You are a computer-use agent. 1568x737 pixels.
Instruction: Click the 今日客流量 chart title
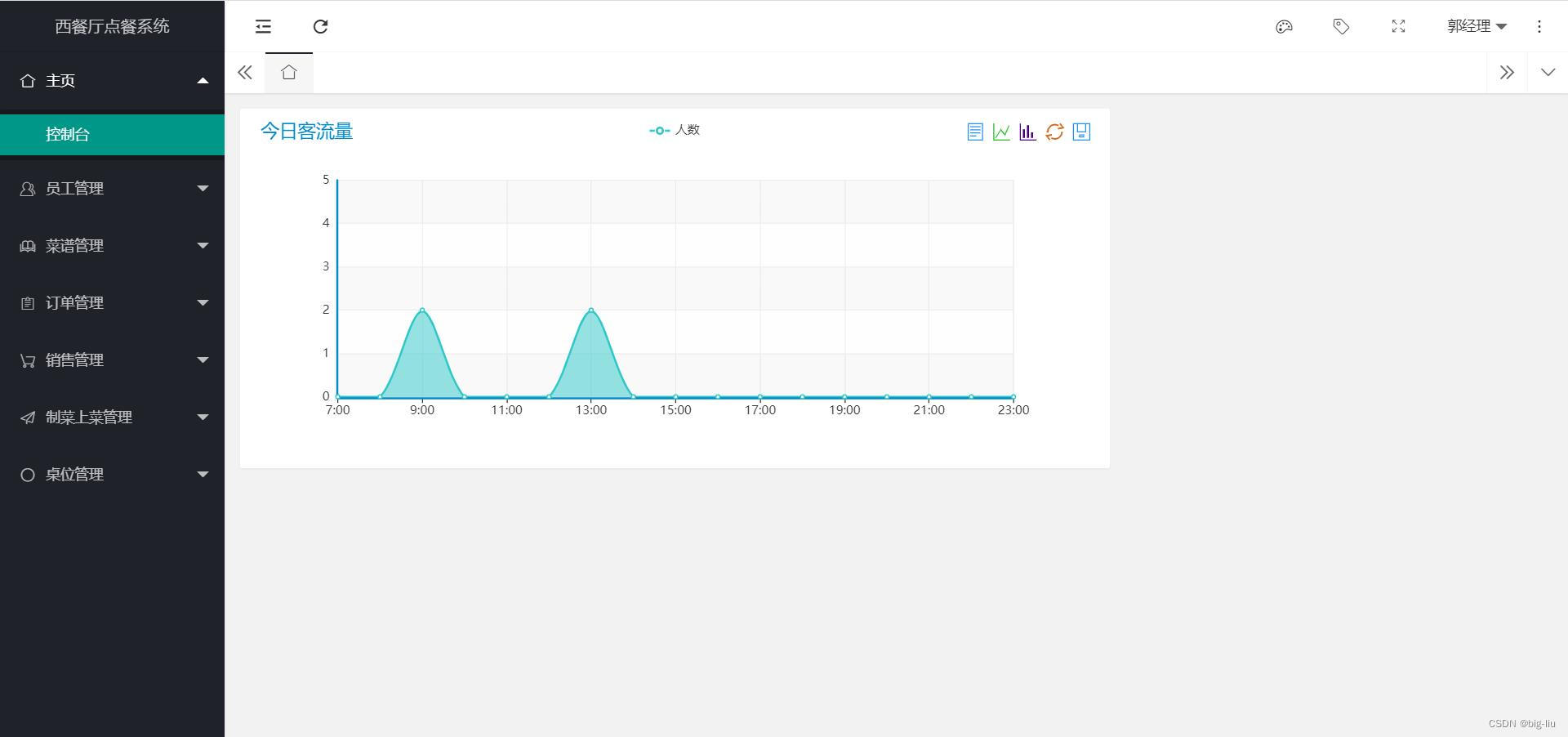(x=306, y=132)
